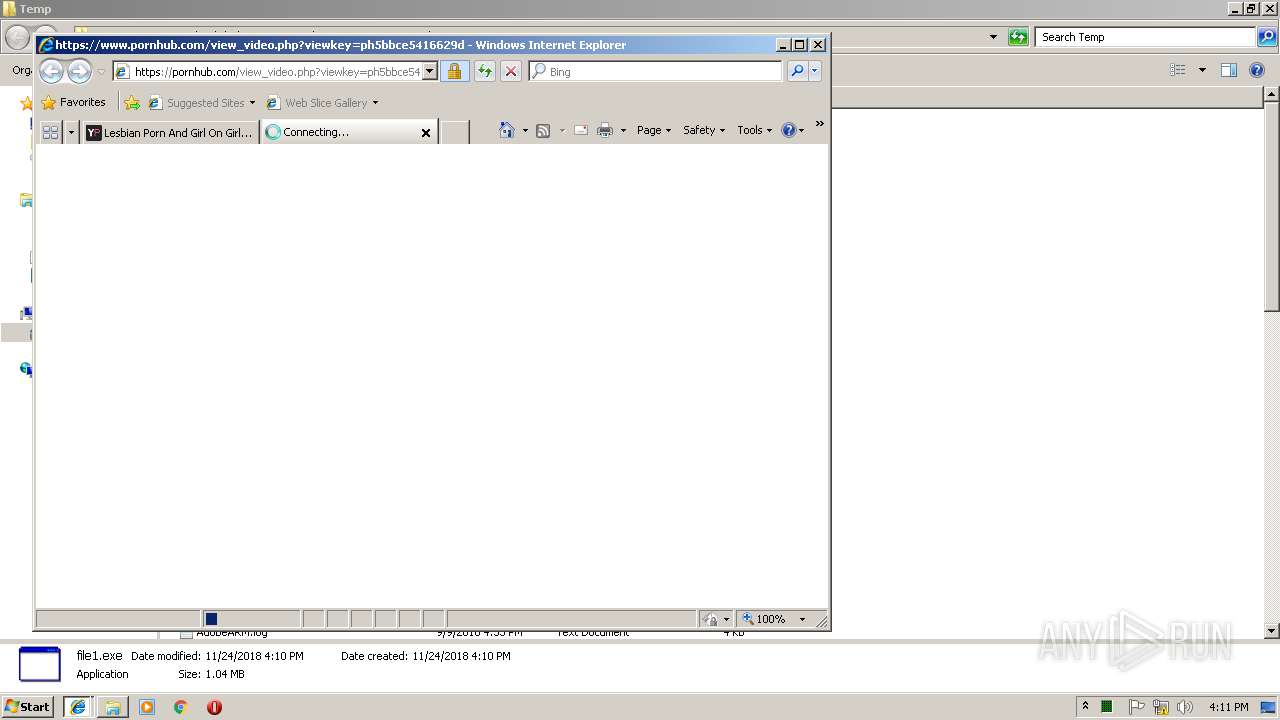Click the Search Temp box in Explorer

(x=1144, y=37)
